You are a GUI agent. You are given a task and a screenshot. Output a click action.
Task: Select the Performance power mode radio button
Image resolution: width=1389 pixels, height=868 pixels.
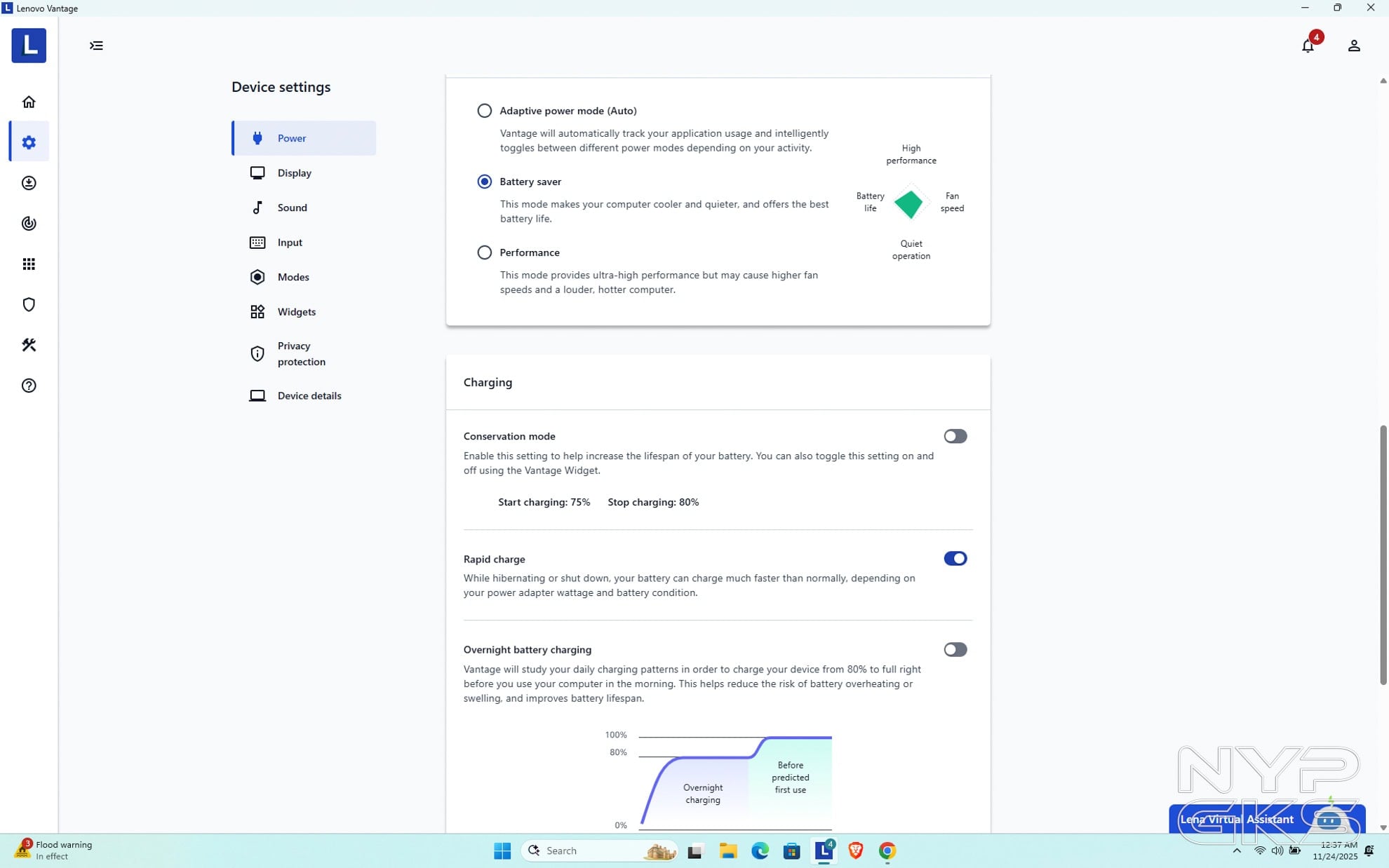point(484,252)
